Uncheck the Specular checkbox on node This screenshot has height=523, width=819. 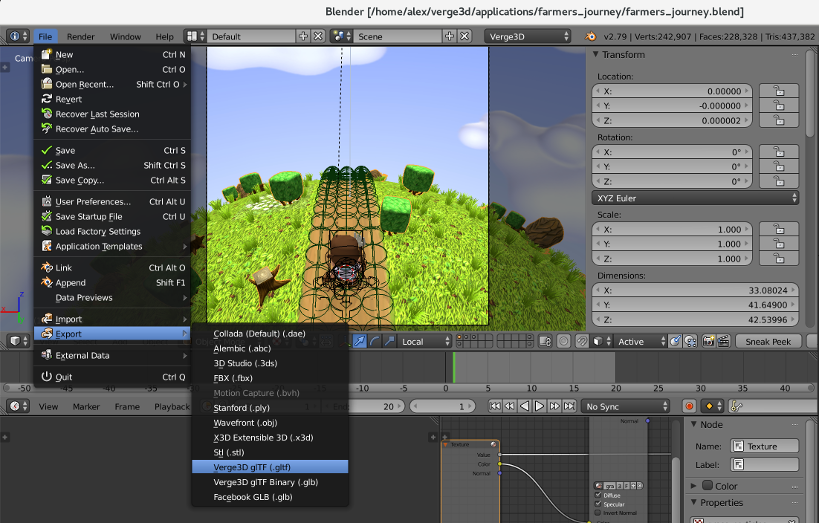(598, 504)
